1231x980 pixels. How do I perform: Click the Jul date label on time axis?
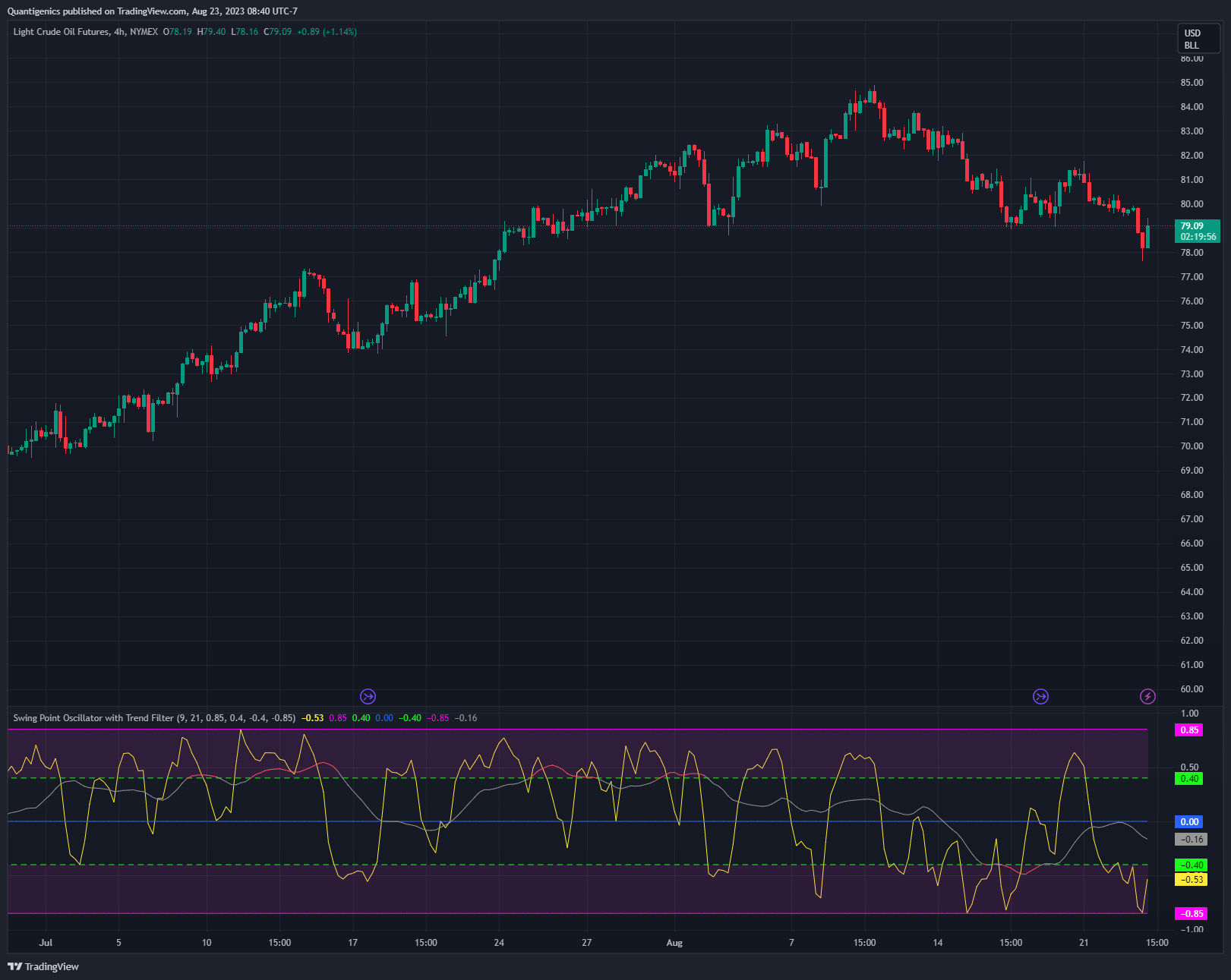tap(46, 943)
